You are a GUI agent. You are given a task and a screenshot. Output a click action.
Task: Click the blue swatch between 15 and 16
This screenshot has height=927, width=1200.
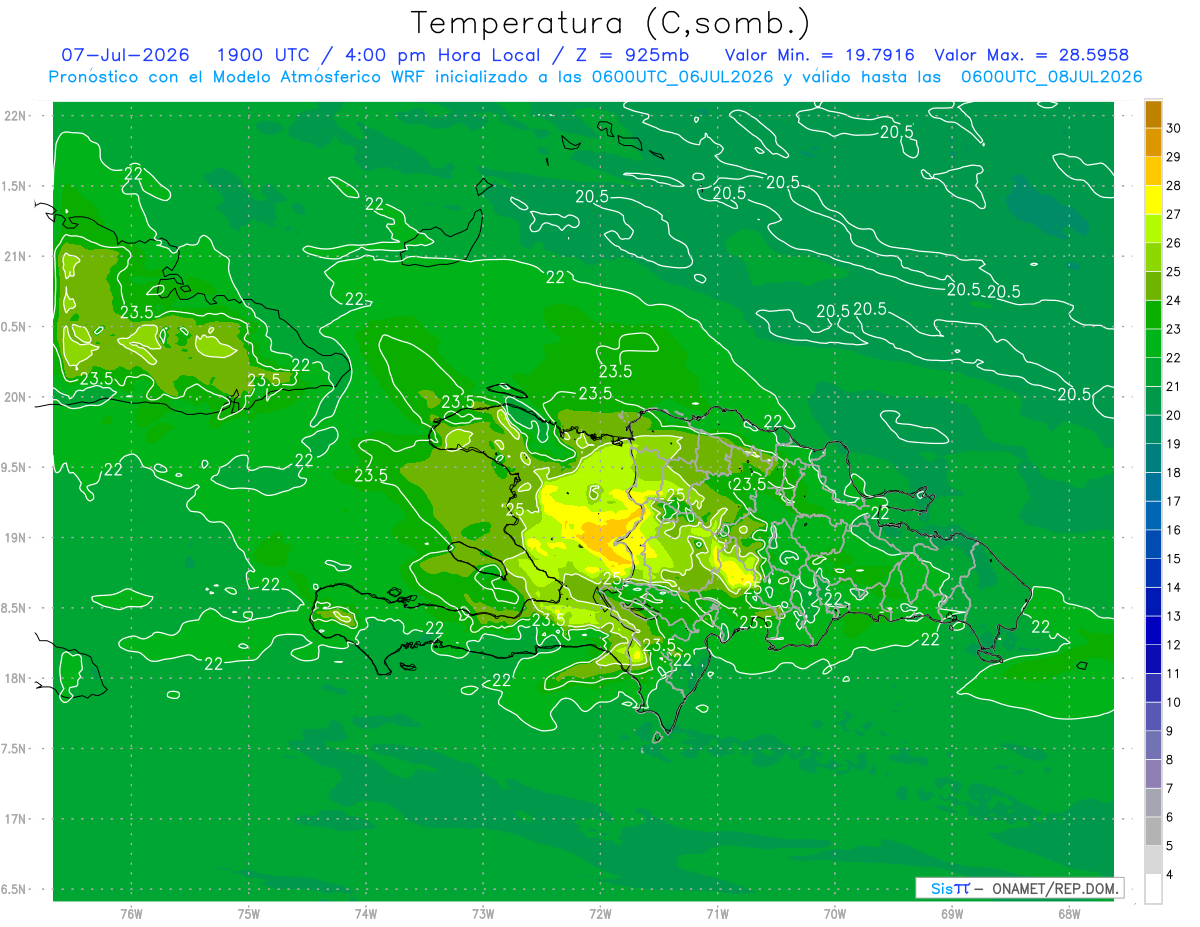pos(1153,545)
